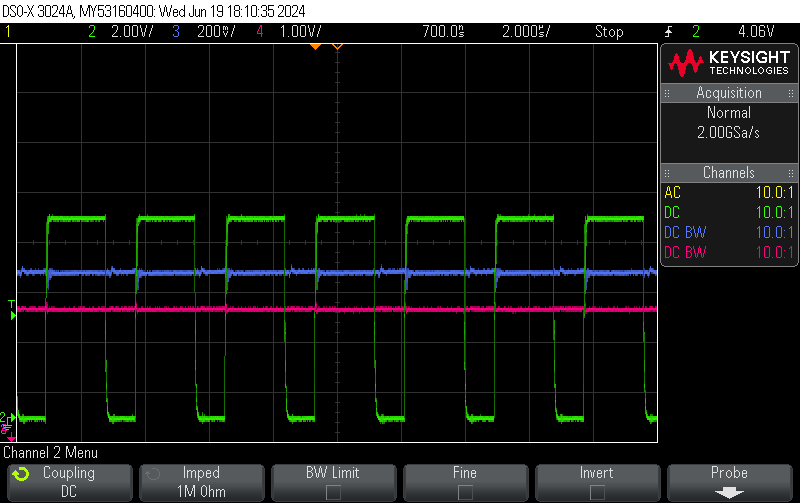The width and height of the screenshot is (800, 503).
Task: Open the Probe submenu arrow
Action: [x=729, y=492]
